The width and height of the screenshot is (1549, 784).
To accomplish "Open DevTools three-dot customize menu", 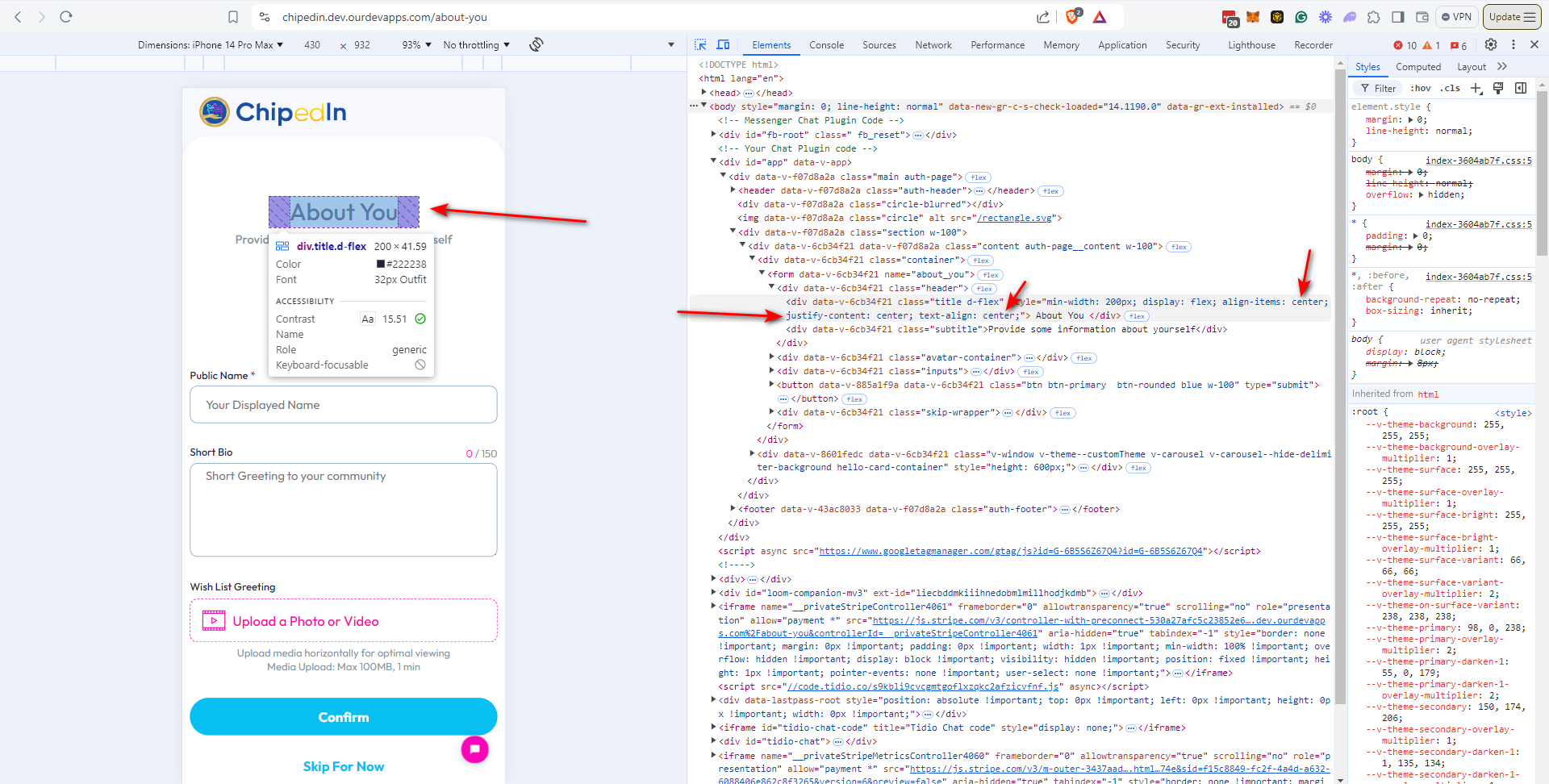I will tap(1514, 44).
